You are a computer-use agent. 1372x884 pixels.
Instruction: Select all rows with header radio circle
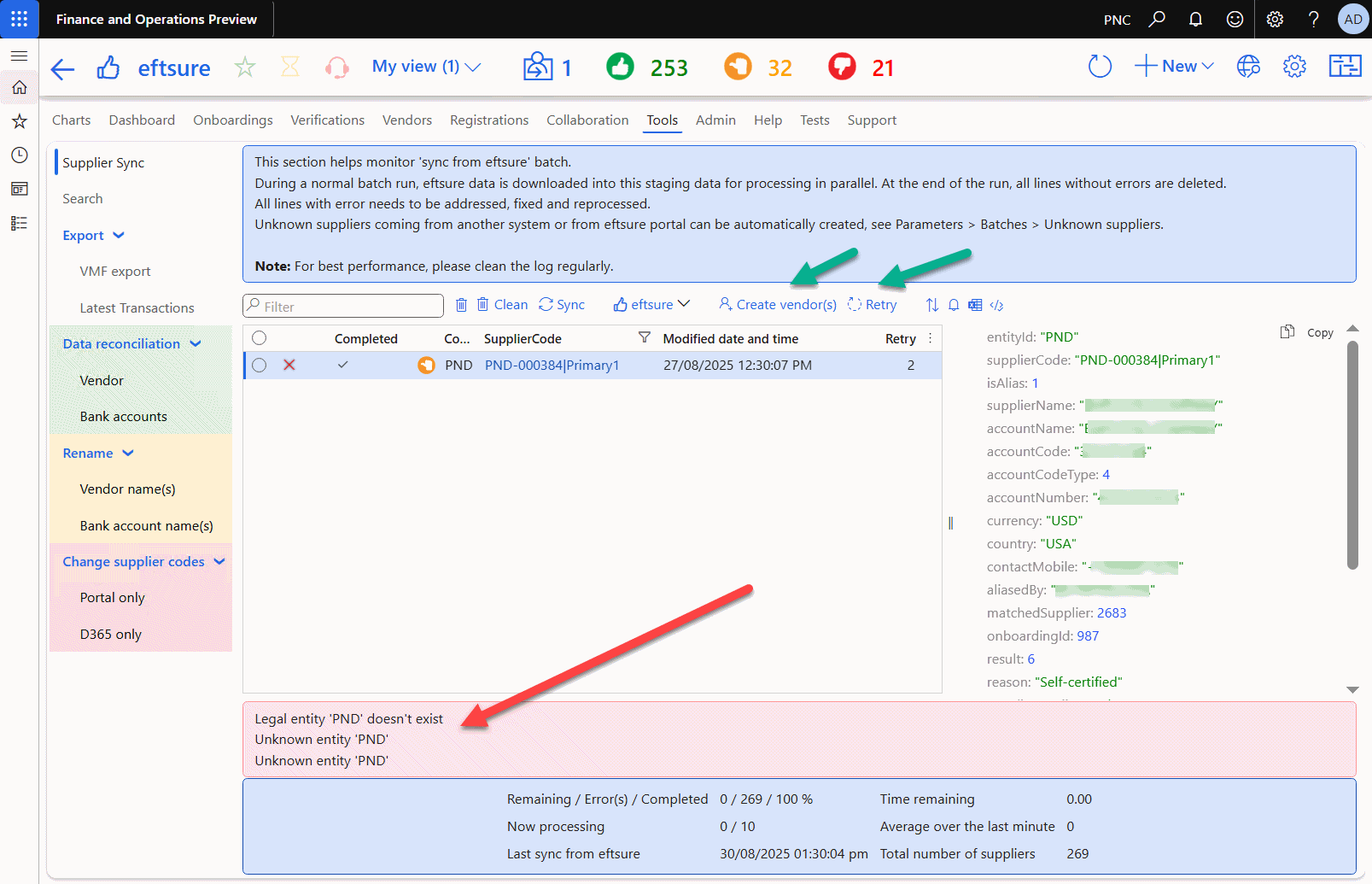tap(260, 338)
